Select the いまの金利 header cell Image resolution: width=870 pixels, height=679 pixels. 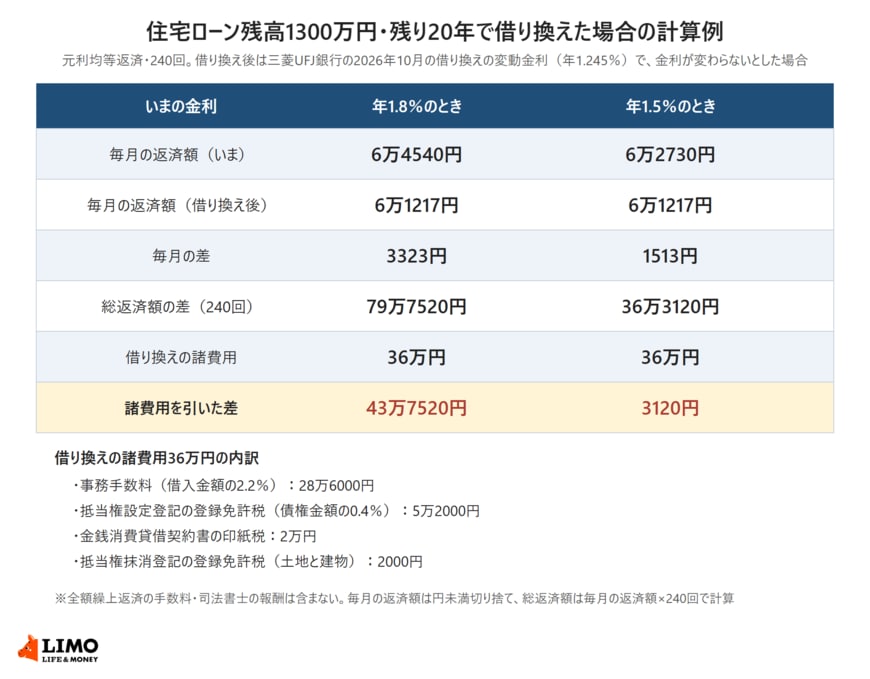click(181, 106)
